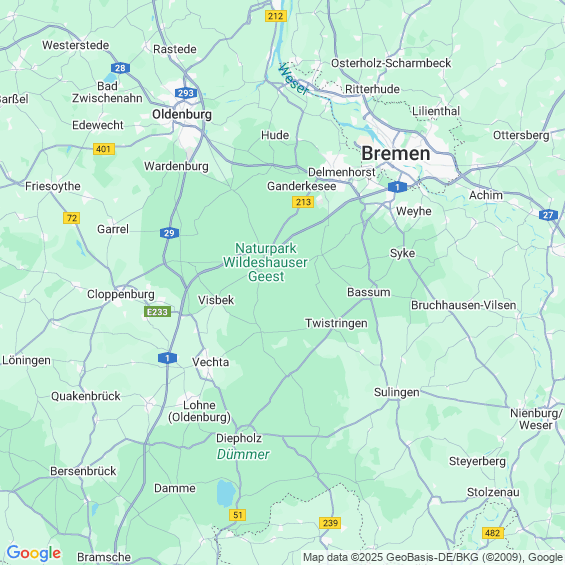
Task: Click the A293 highway shield above Oldenburg
Action: pyautogui.click(x=186, y=93)
